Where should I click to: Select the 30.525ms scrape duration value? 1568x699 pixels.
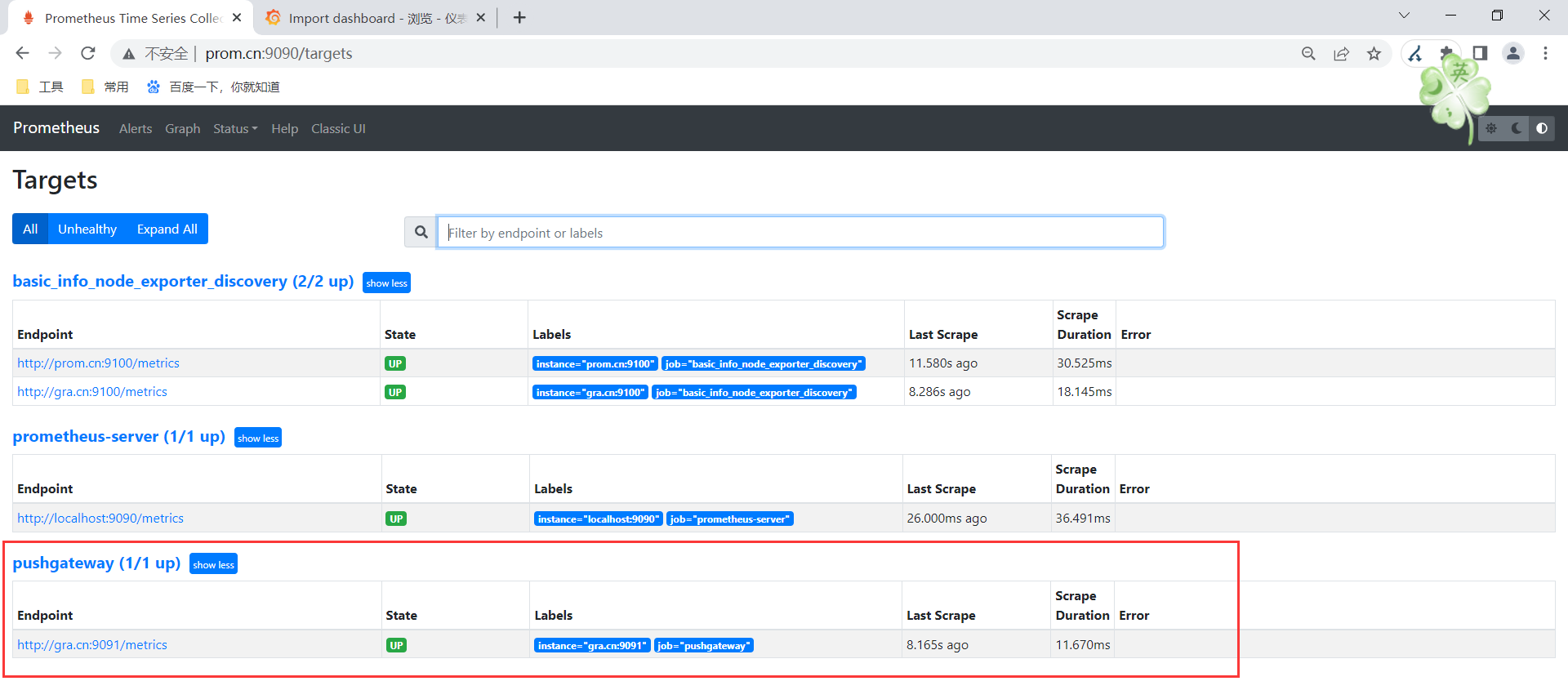[1085, 363]
